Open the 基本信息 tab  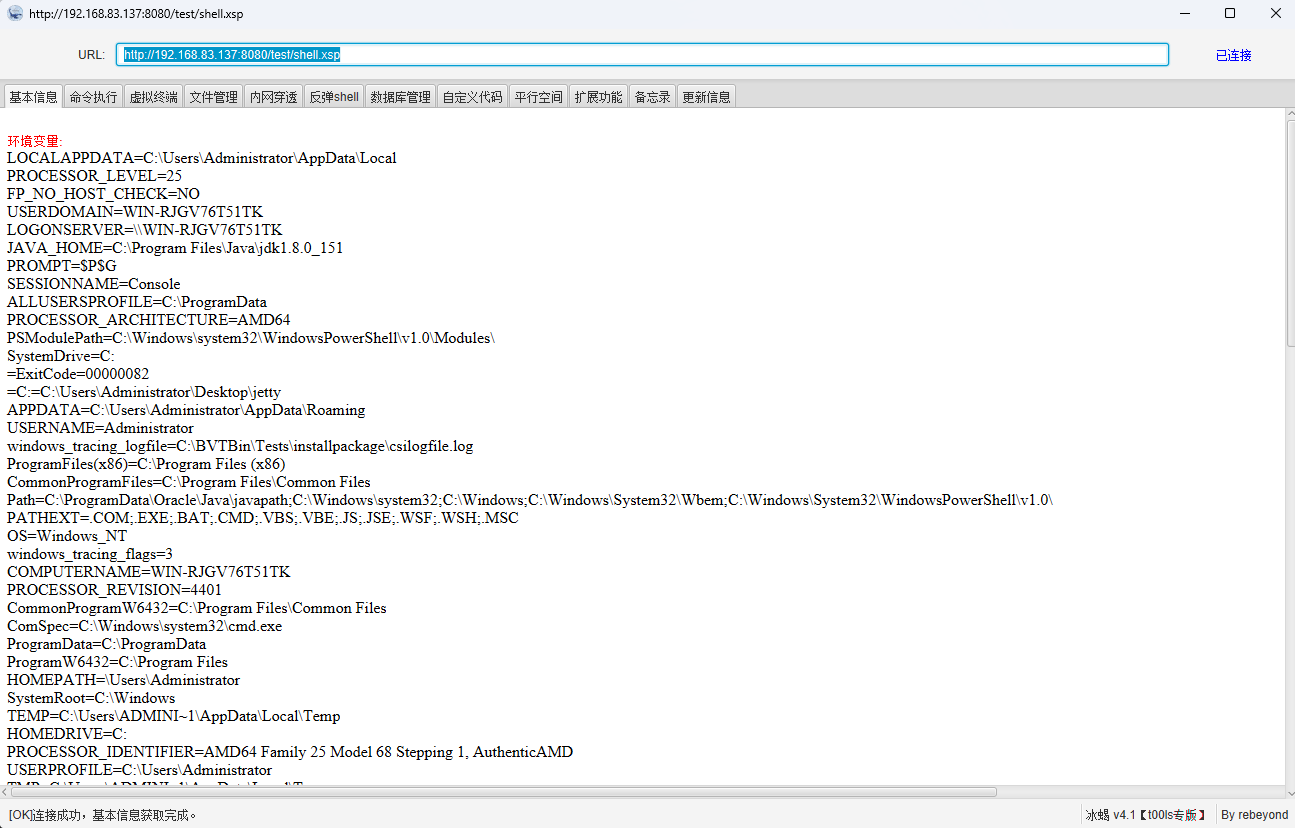click(x=33, y=97)
